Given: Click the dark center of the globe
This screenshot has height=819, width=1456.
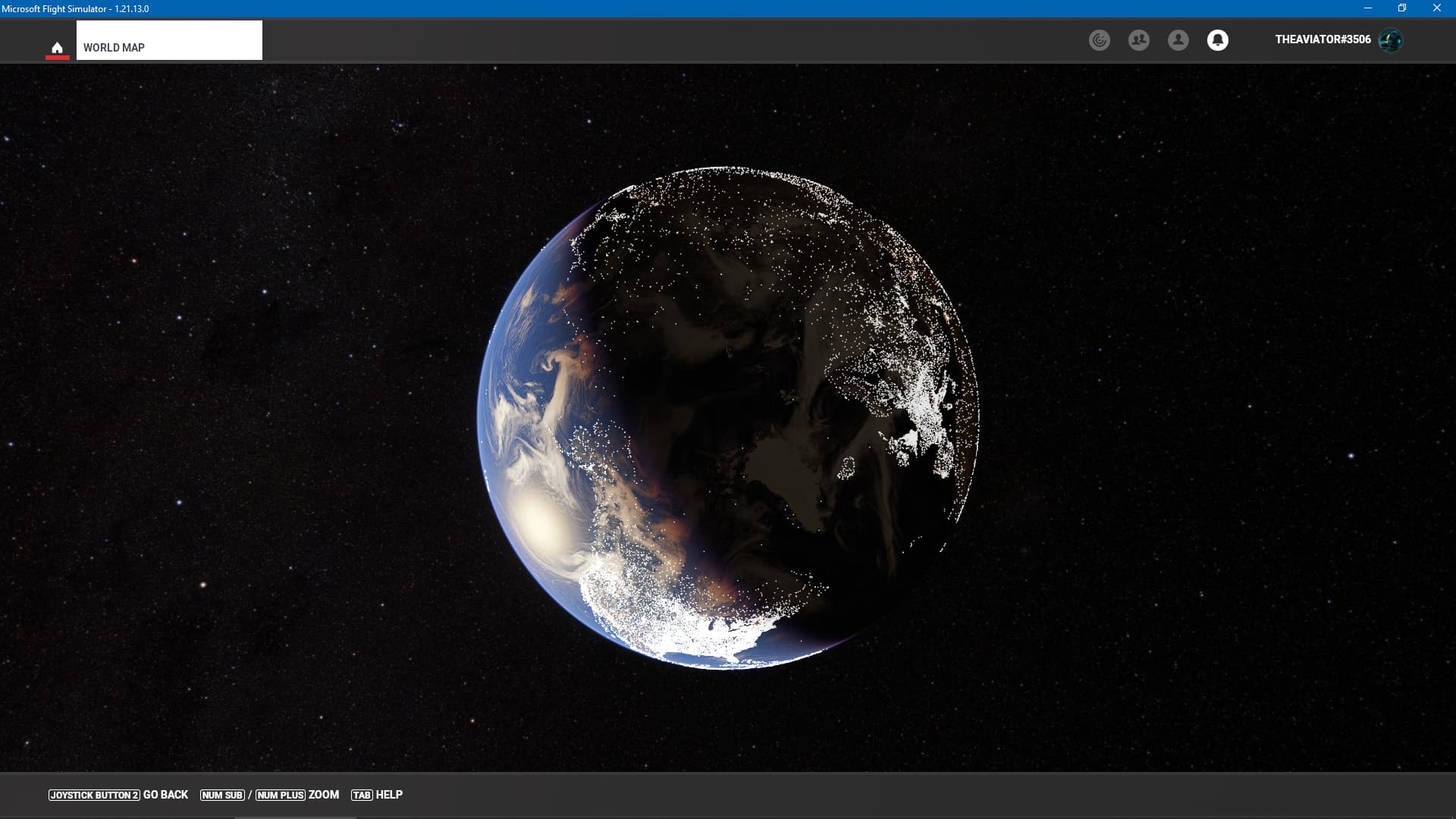Looking at the screenshot, I should (x=728, y=417).
